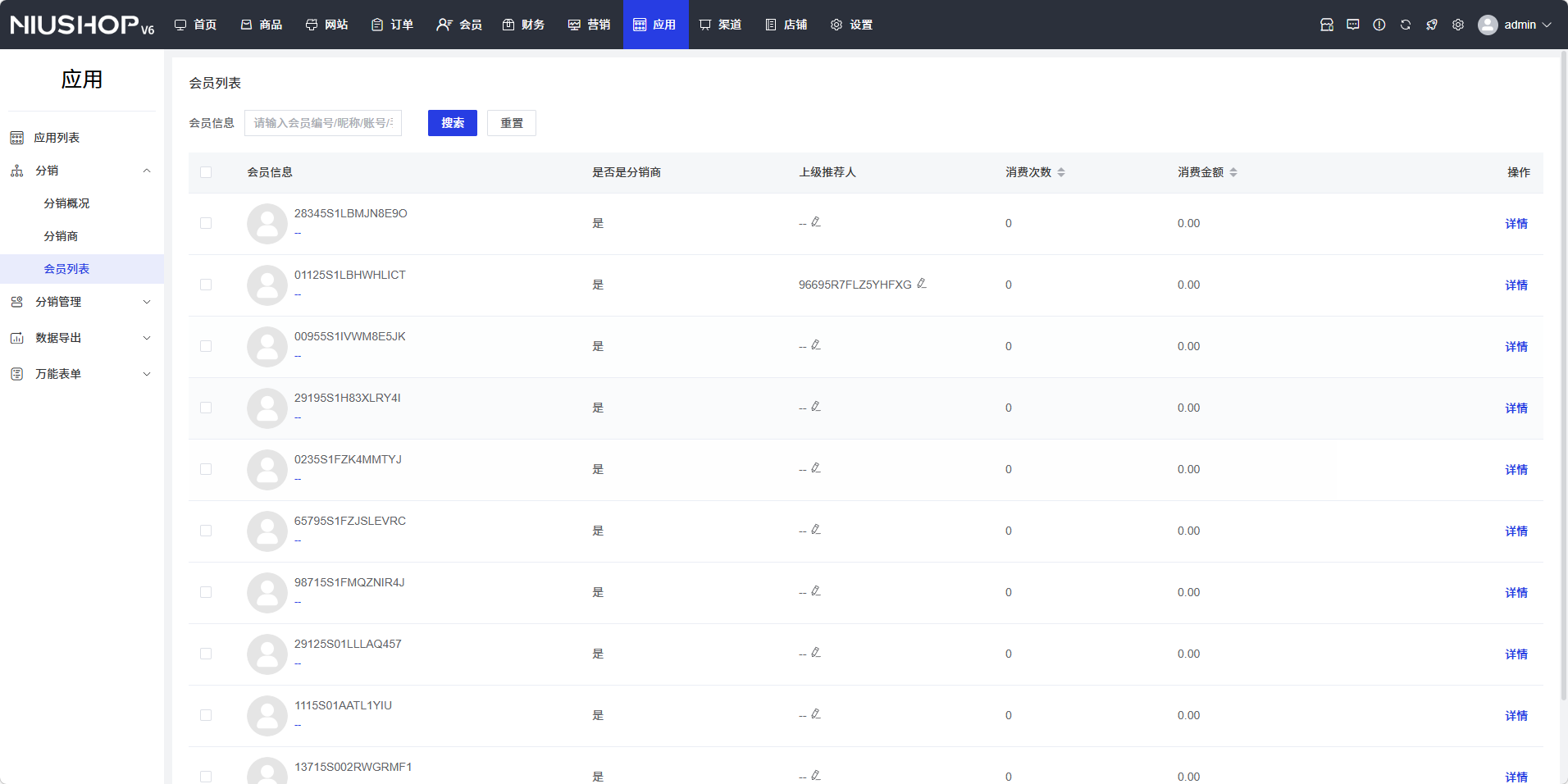
Task: Click the exclamation notice icon in header
Action: tap(1379, 25)
